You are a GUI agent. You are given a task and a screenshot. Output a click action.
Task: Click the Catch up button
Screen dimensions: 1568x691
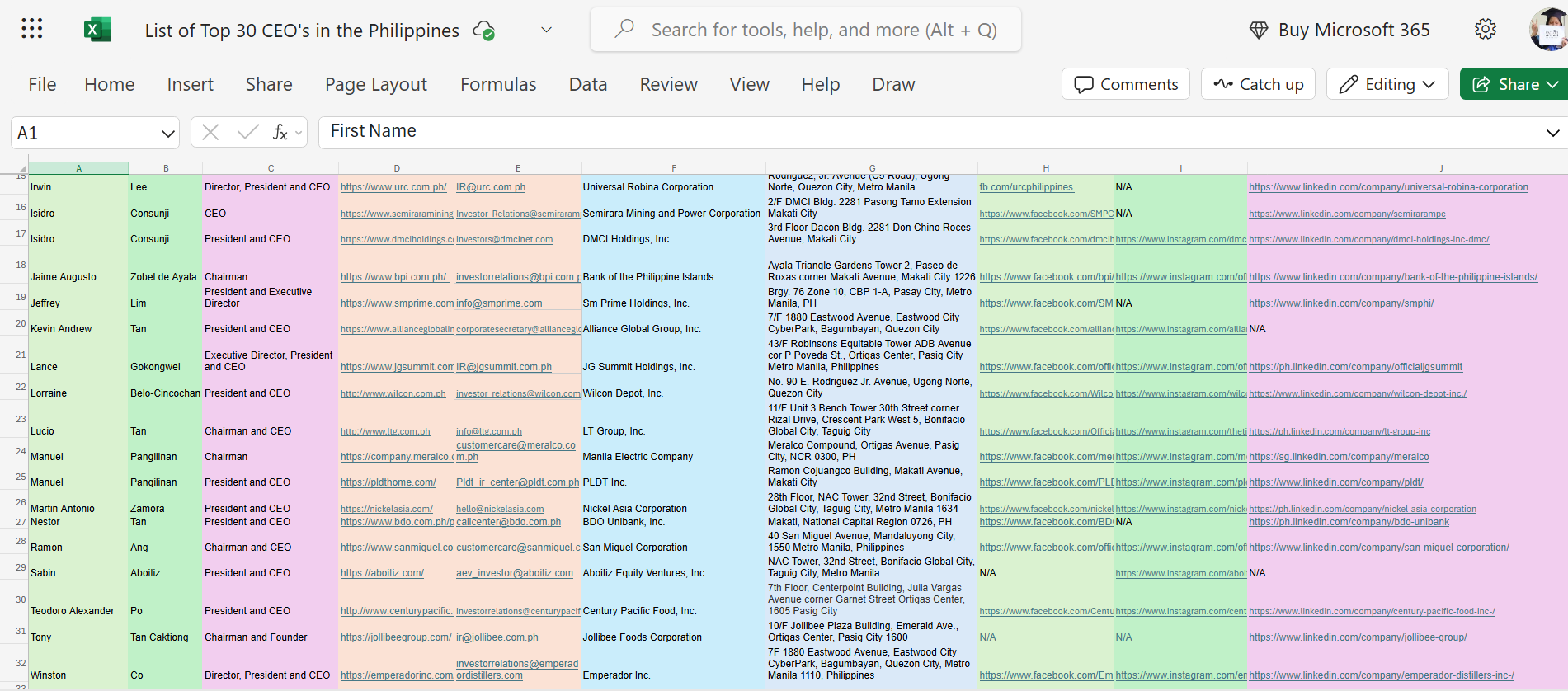pos(1258,84)
